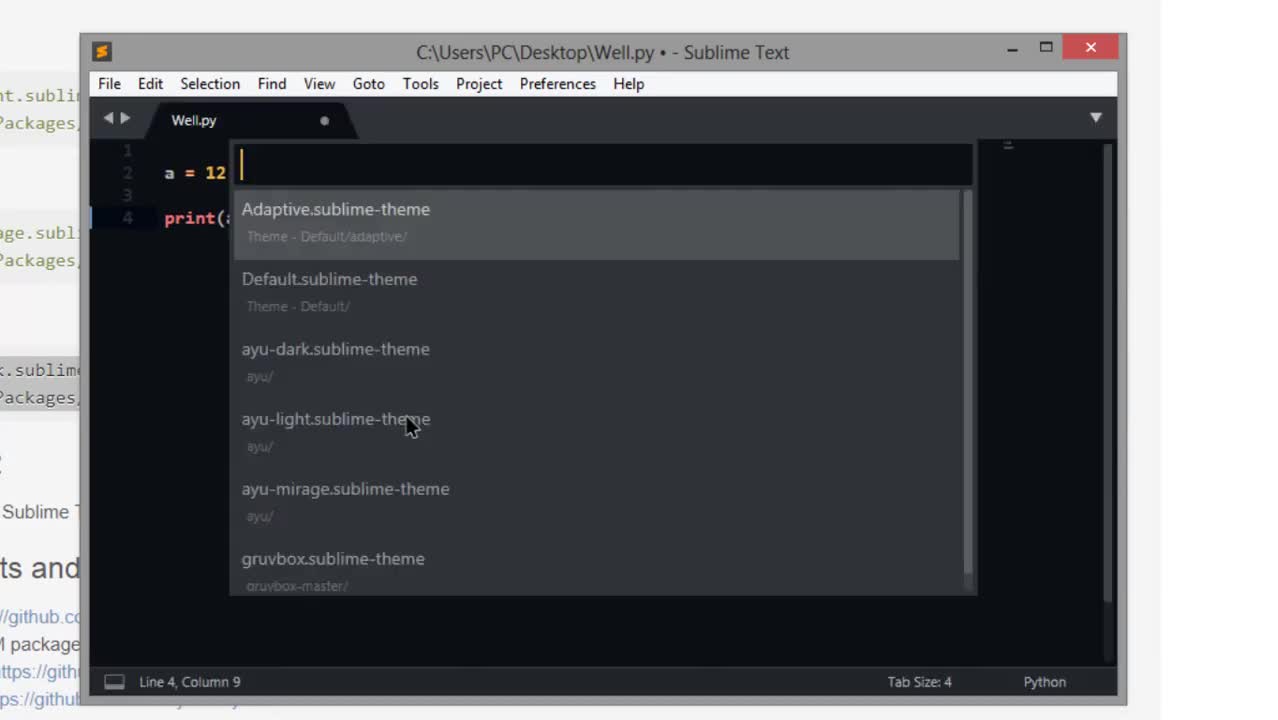Open the Goto menu
1278x720 pixels.
pyautogui.click(x=368, y=84)
